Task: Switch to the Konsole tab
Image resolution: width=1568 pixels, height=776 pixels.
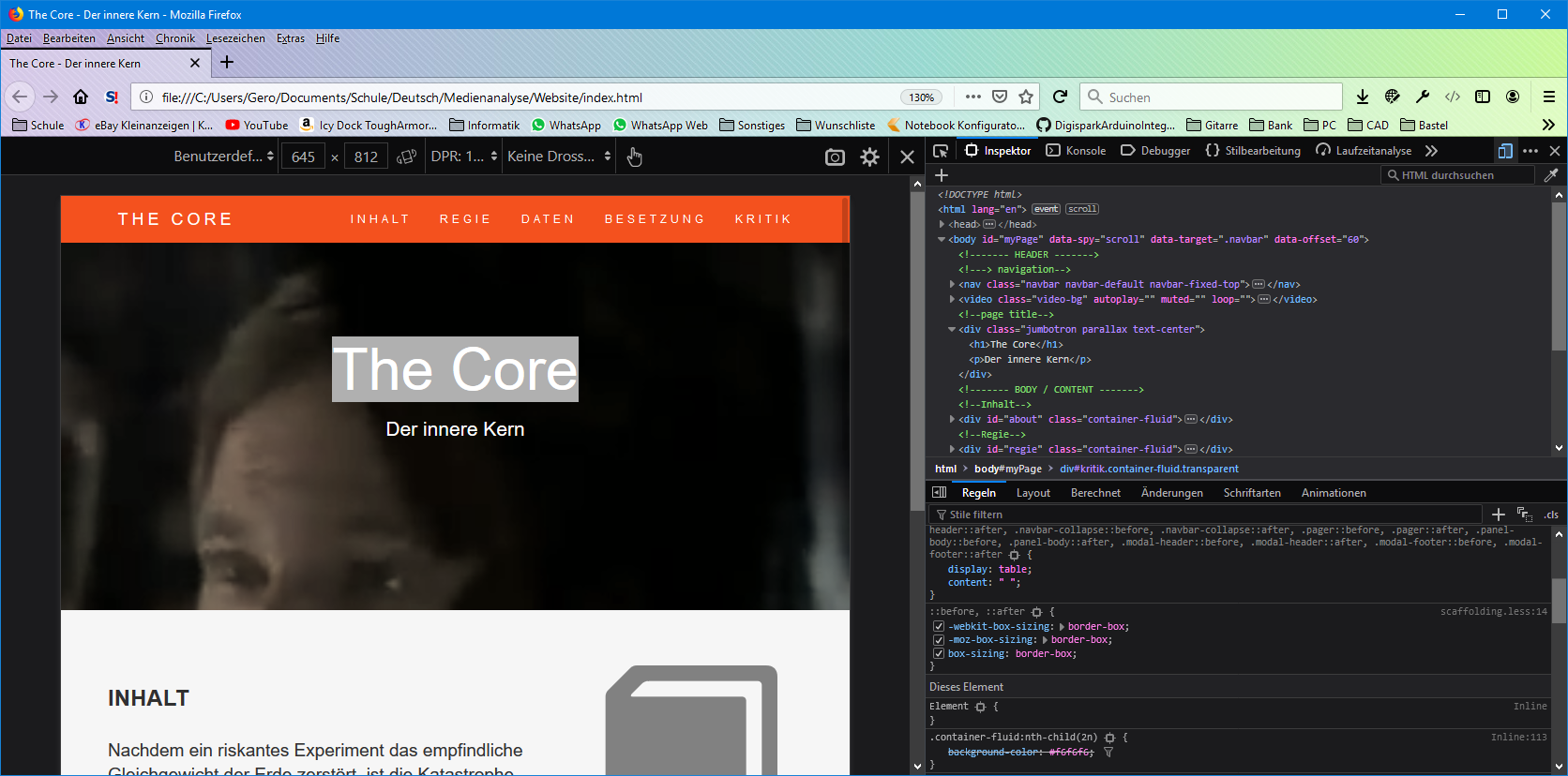Action: pos(1077,151)
